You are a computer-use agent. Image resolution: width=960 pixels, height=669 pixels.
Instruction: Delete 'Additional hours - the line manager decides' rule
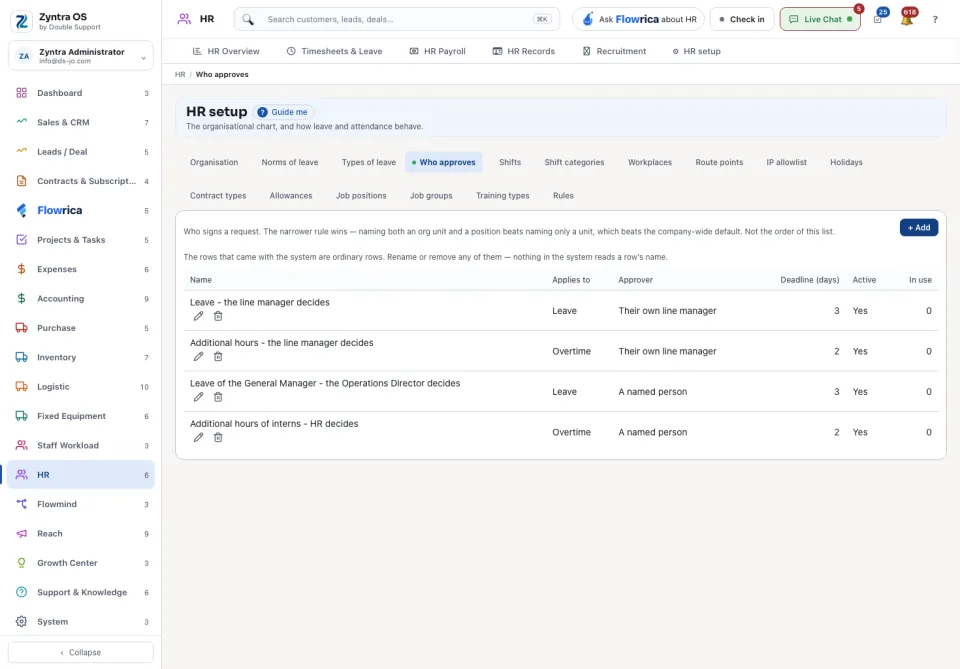[x=218, y=356]
